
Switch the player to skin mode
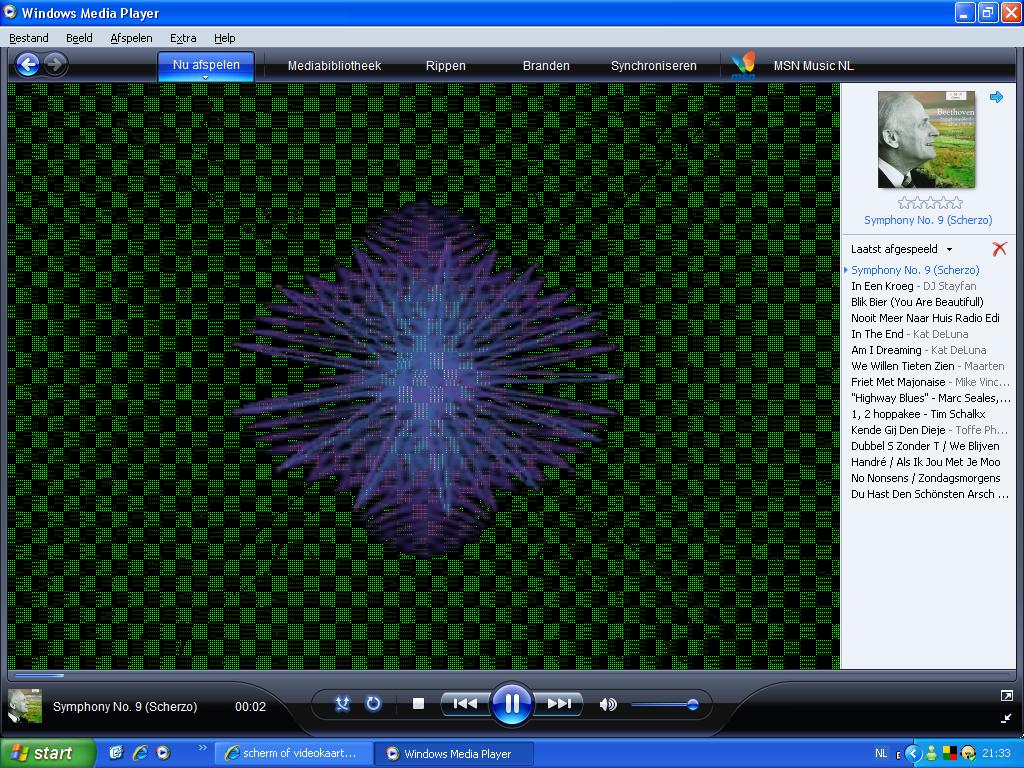coord(1006,718)
